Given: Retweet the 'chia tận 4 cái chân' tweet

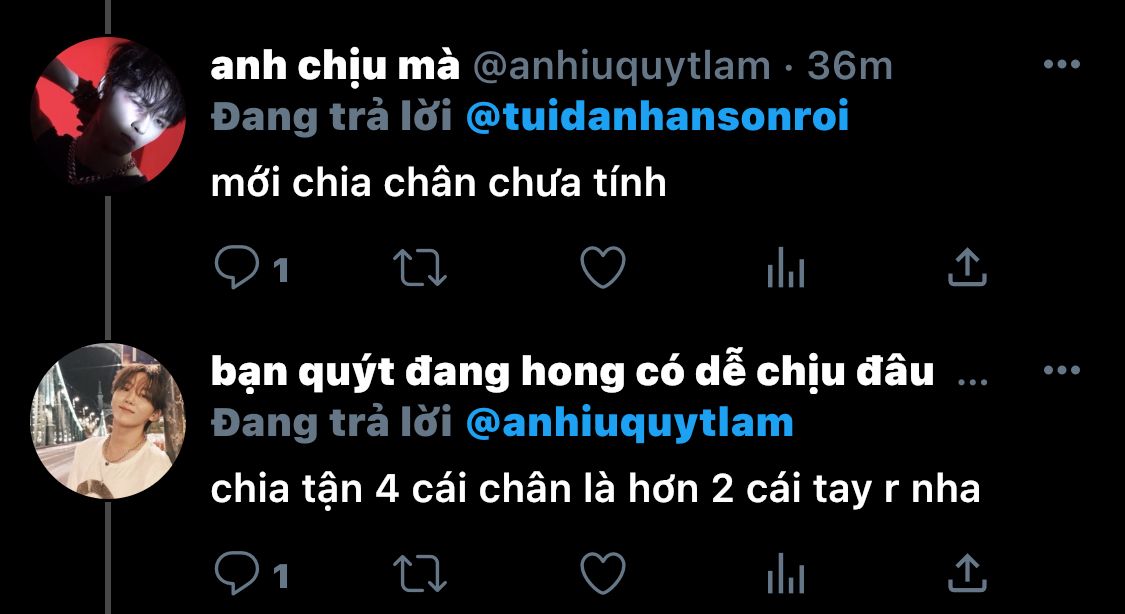Looking at the screenshot, I should 420,573.
